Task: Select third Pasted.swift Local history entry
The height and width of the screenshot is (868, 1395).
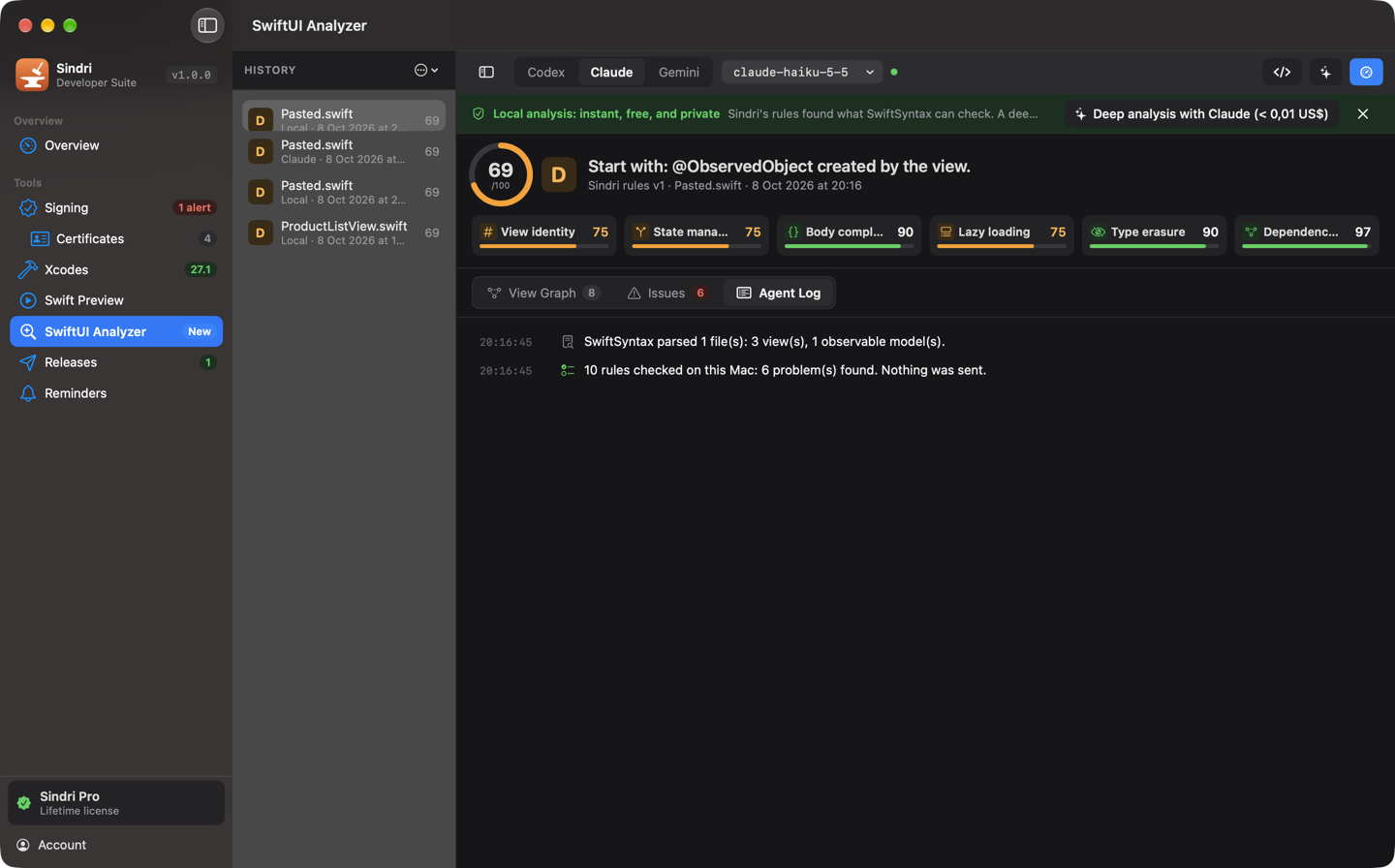Action: (344, 192)
